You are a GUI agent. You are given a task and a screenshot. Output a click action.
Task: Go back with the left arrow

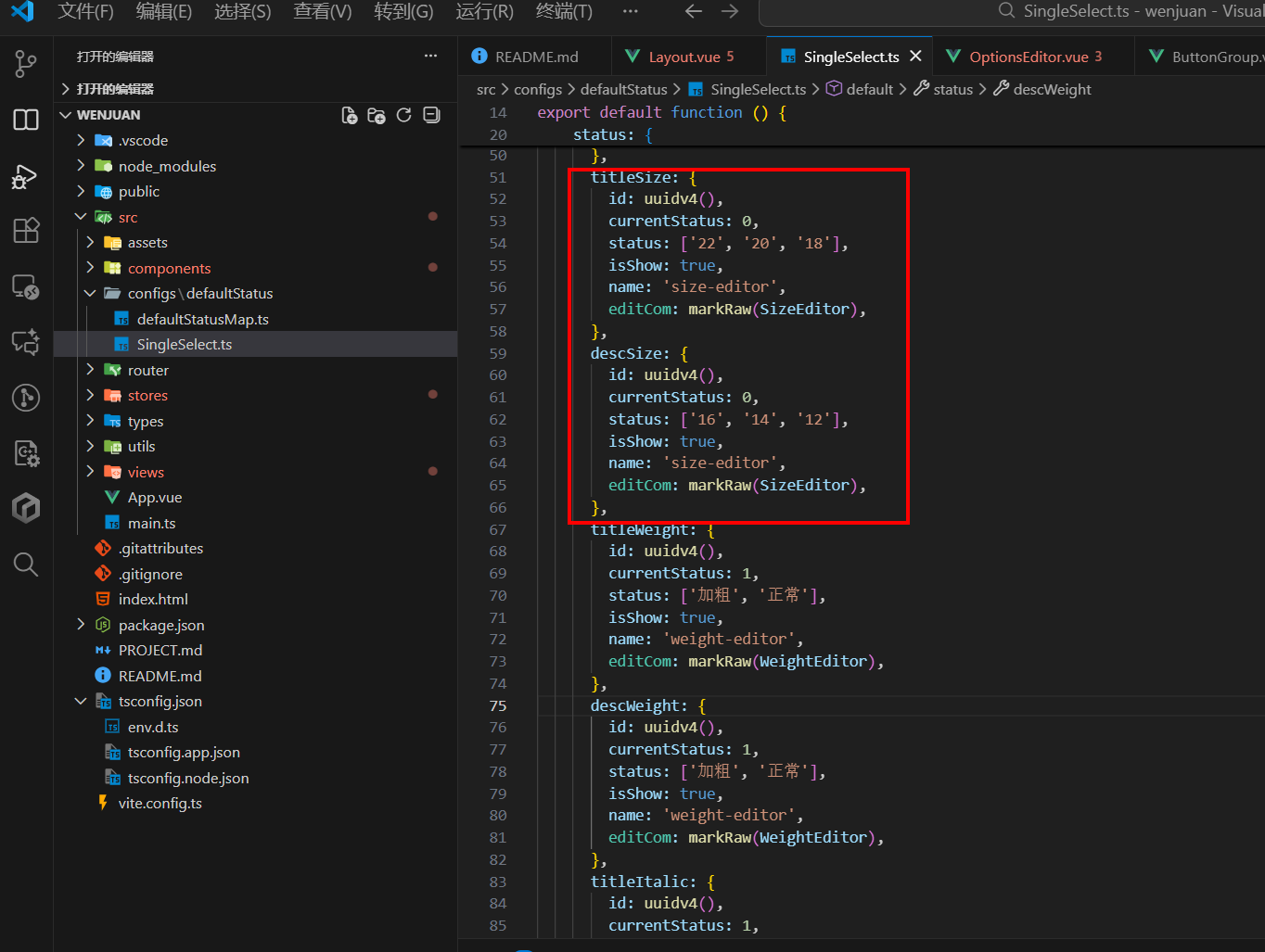pos(693,11)
